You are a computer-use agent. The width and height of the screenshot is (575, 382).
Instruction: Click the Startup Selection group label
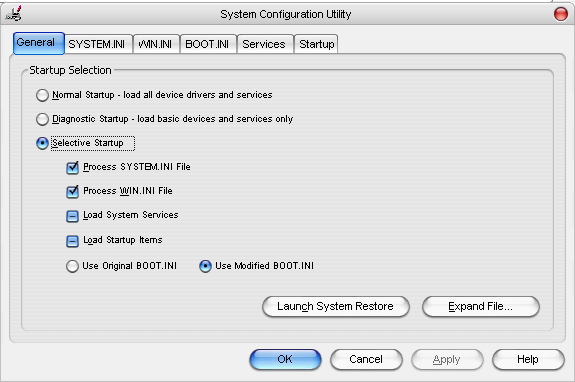70,70
